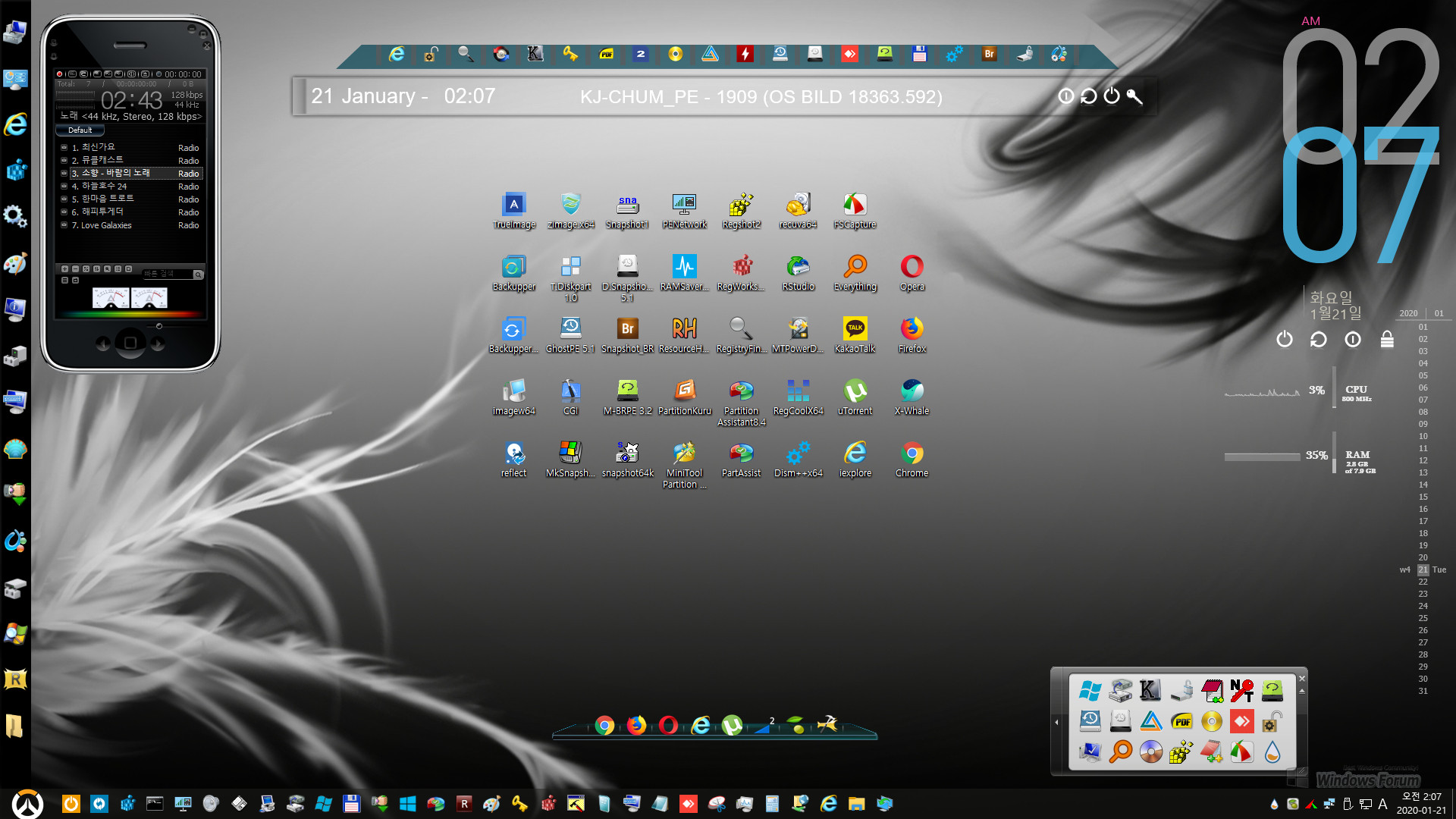The width and height of the screenshot is (1456, 819).
Task: Click restart icon in info bar
Action: coord(1089,96)
